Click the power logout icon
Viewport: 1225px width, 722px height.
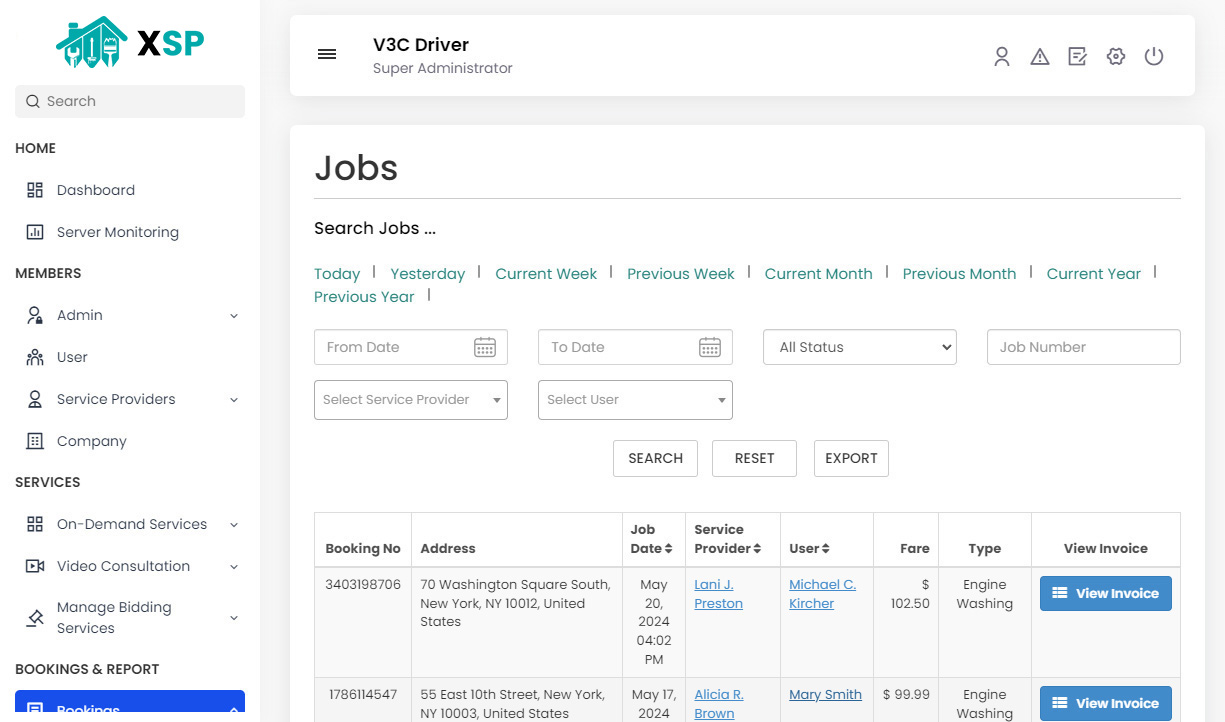click(1154, 57)
